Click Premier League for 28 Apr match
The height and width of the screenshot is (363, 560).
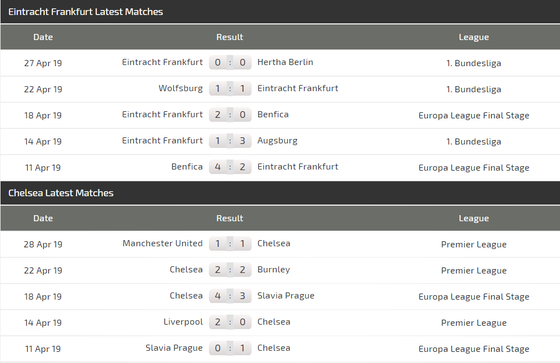[474, 244]
